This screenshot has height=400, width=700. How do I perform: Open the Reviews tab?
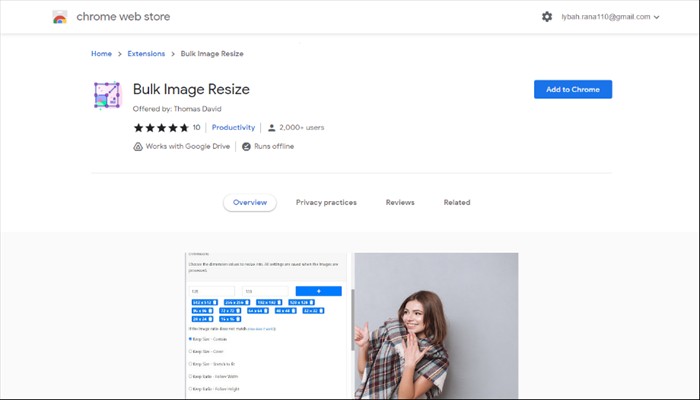click(400, 202)
